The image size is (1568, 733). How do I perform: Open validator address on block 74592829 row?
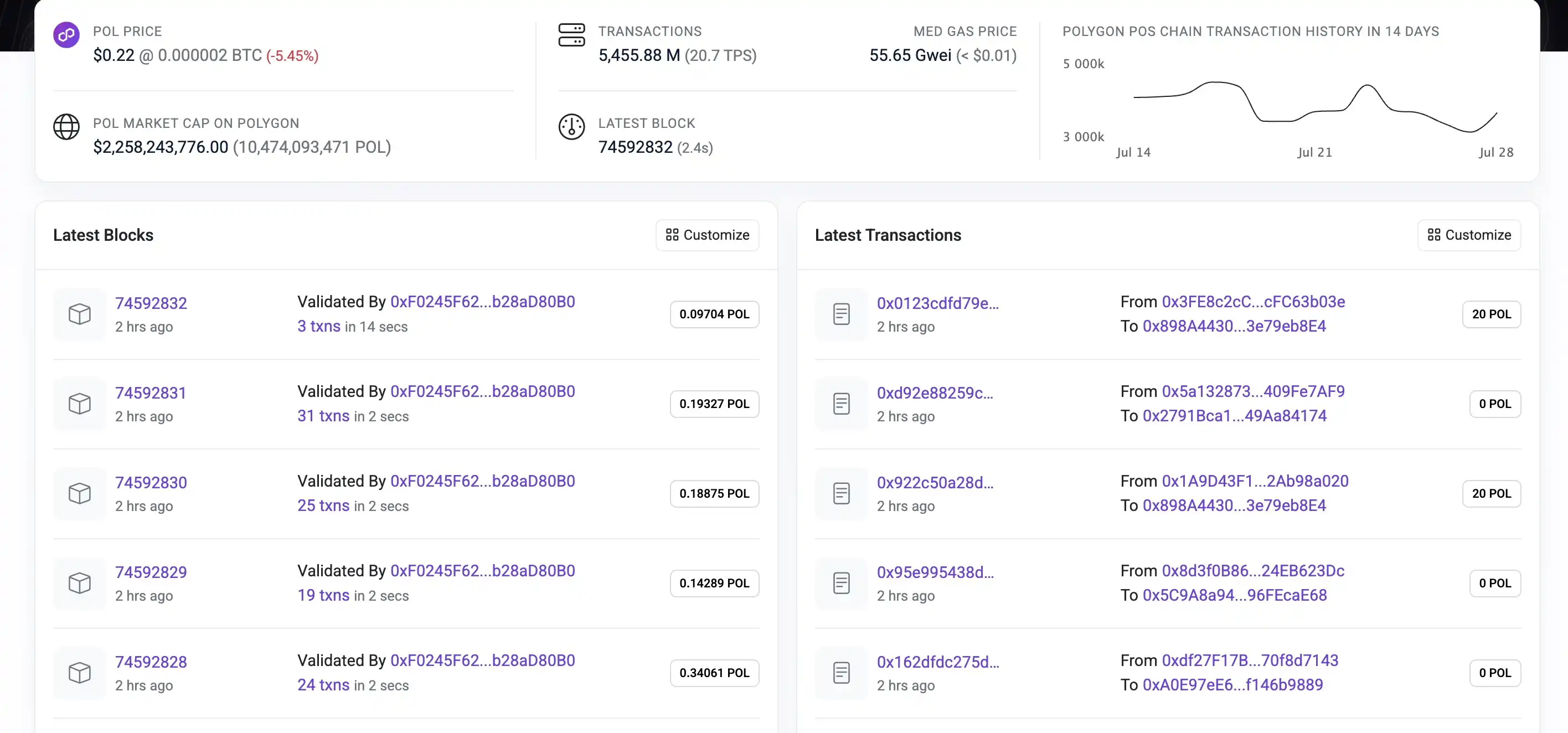tap(483, 570)
